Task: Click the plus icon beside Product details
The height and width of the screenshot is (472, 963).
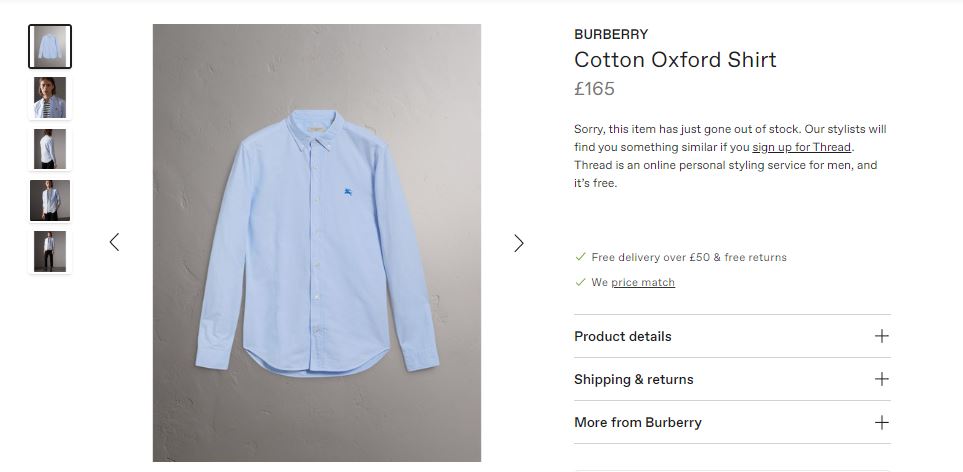Action: tap(881, 336)
